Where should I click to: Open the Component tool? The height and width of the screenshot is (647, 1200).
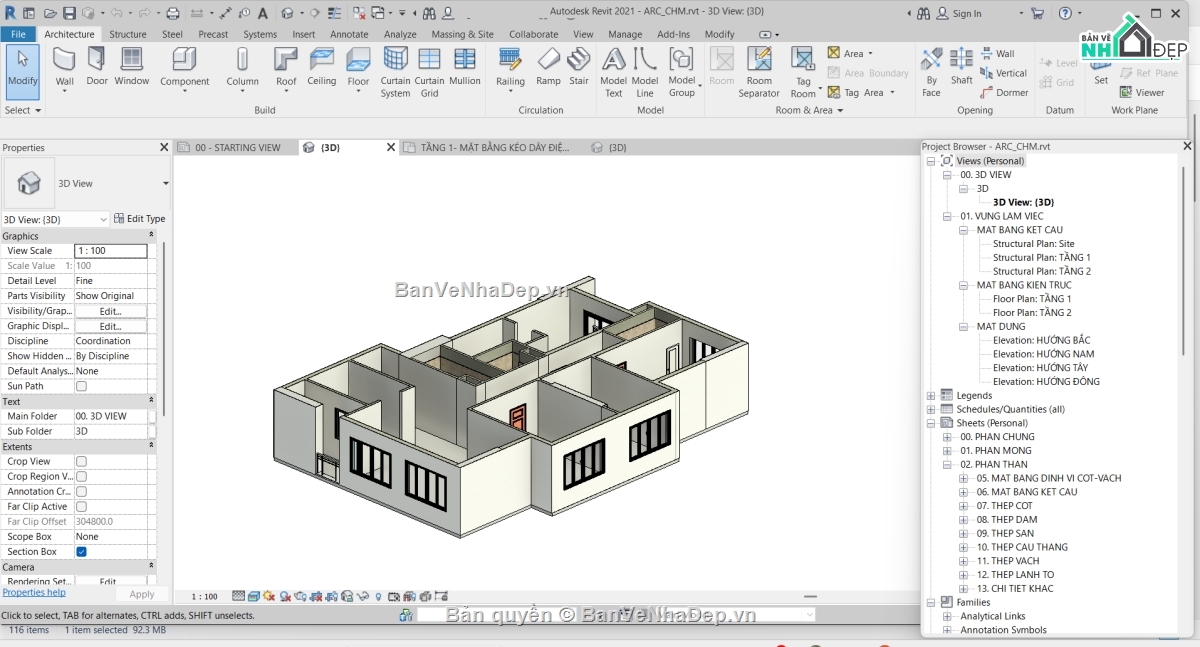click(185, 68)
